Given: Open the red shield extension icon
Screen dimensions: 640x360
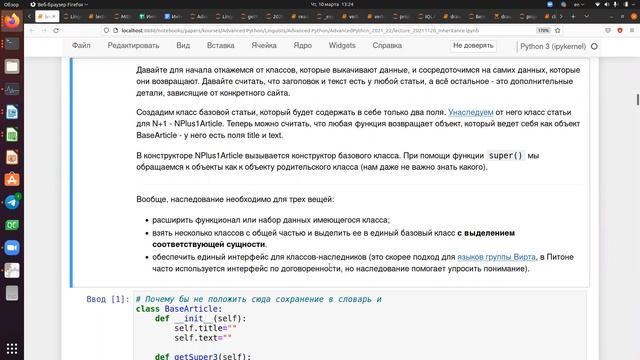Looking at the screenshot, I should (x=620, y=31).
